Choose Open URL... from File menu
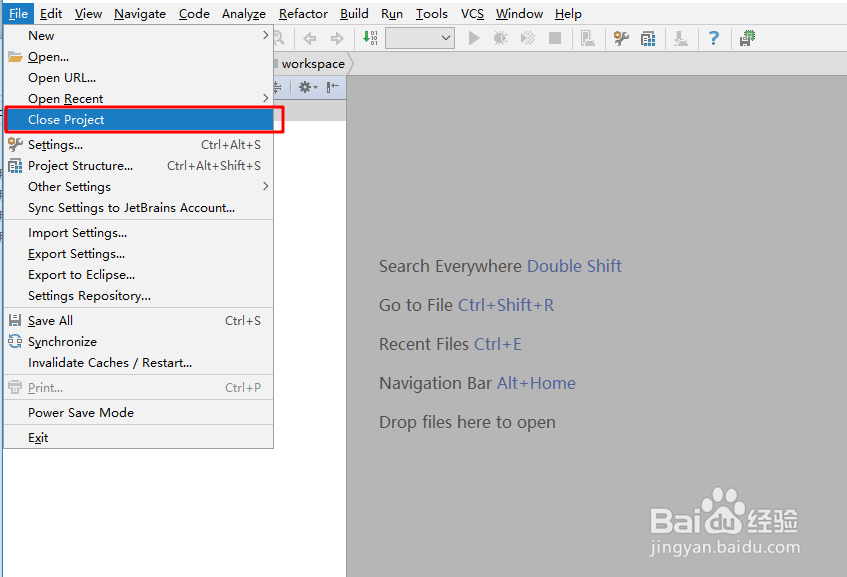 coord(138,78)
